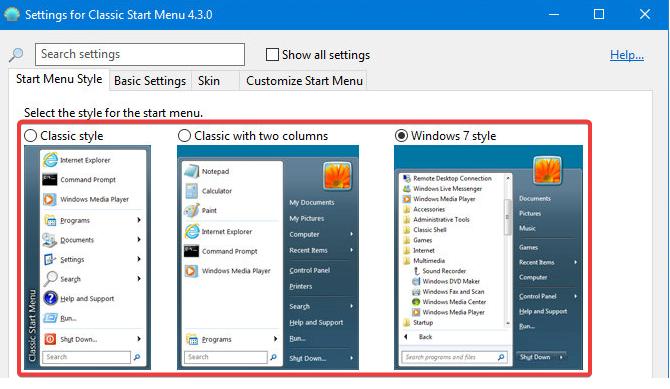Expand Programs arrow in two columns preview
This screenshot has width=670, height=389.
click(276, 339)
